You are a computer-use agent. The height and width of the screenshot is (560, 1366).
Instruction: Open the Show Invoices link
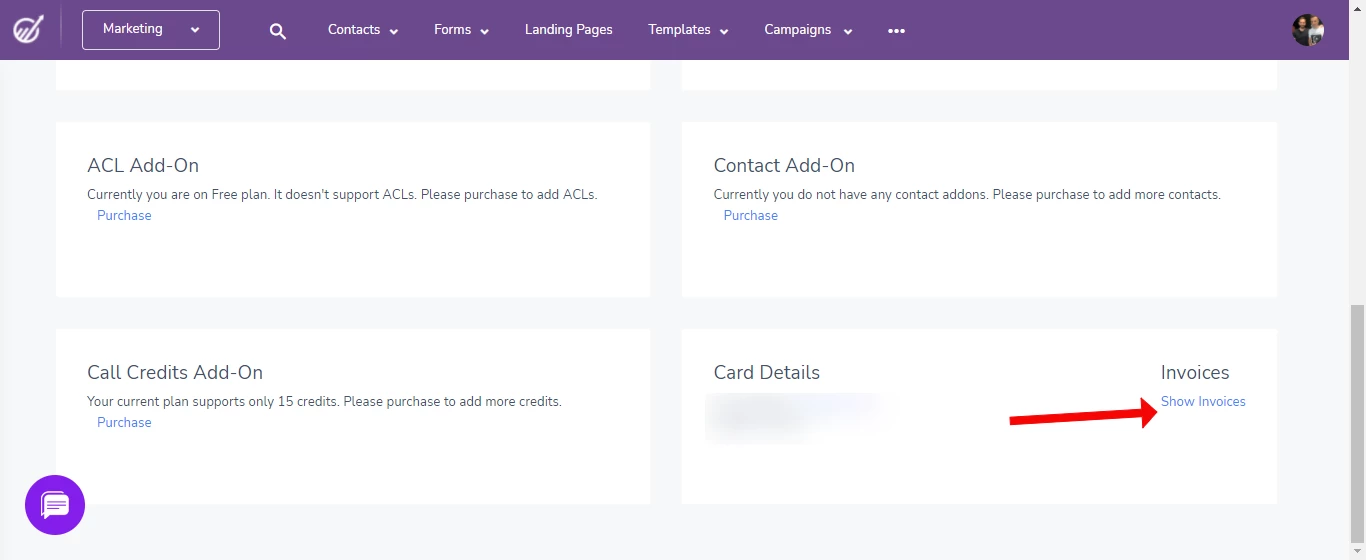(1203, 401)
